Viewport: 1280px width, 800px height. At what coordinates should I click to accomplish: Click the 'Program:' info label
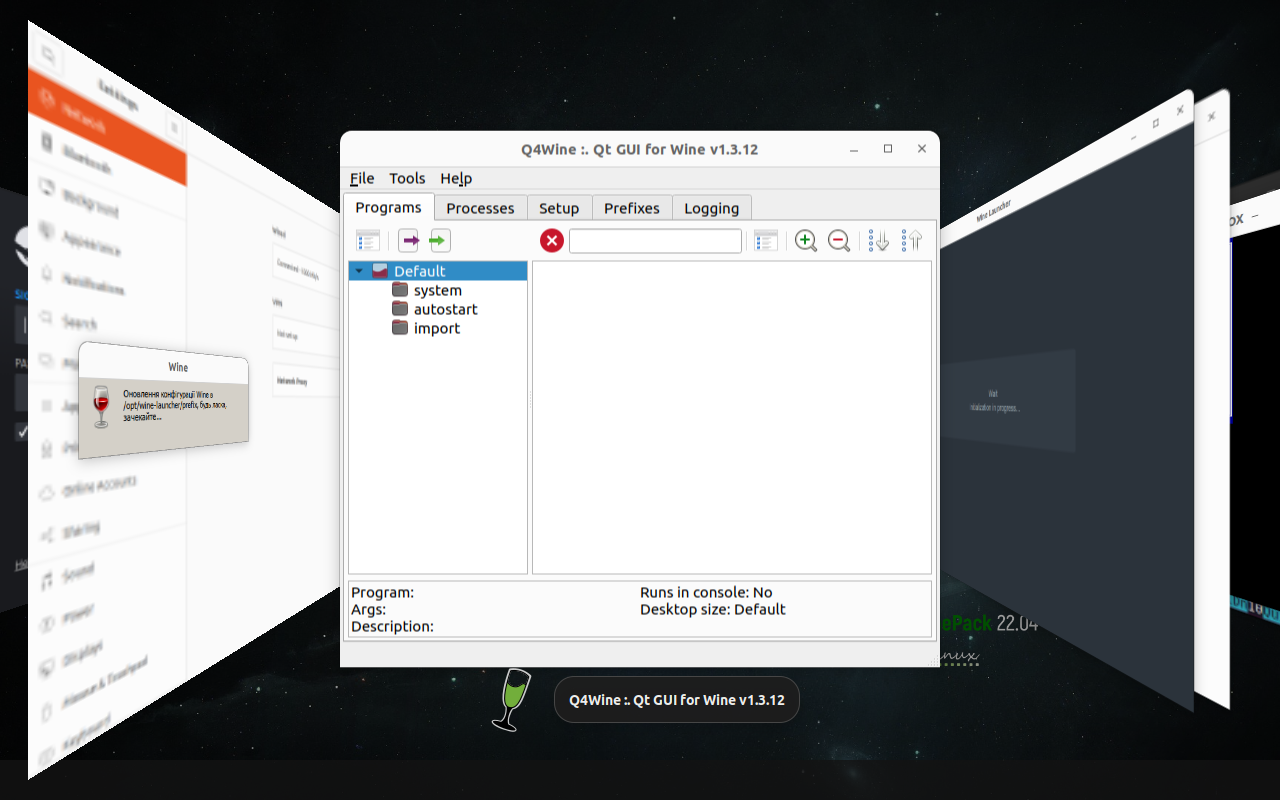[382, 592]
